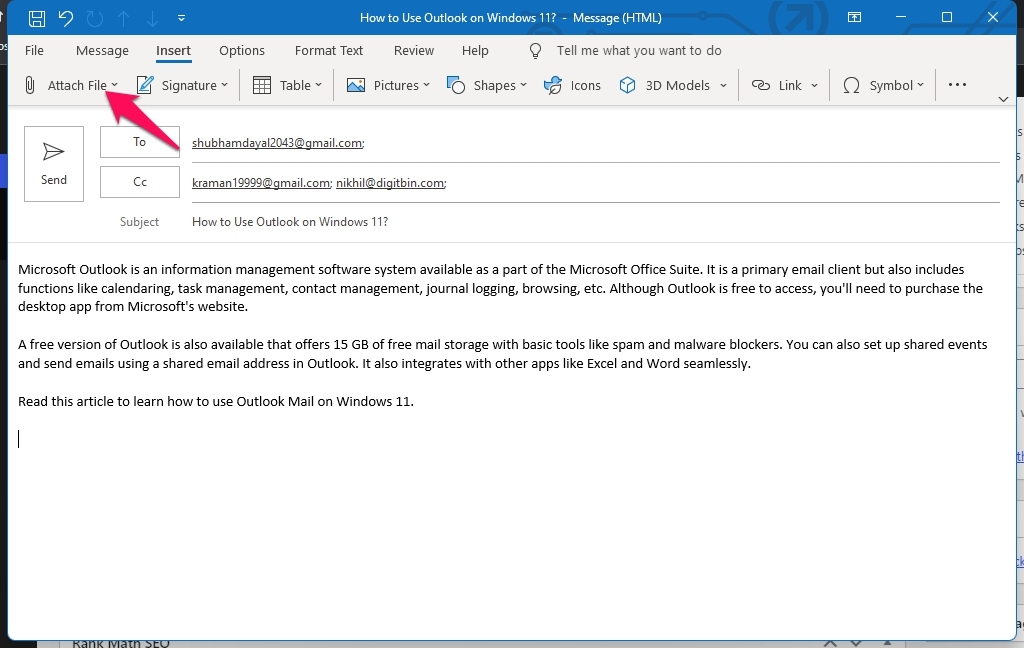Screen dimensions: 1024x648
Task: Expand the Link dropdown arrow
Action: tap(814, 86)
